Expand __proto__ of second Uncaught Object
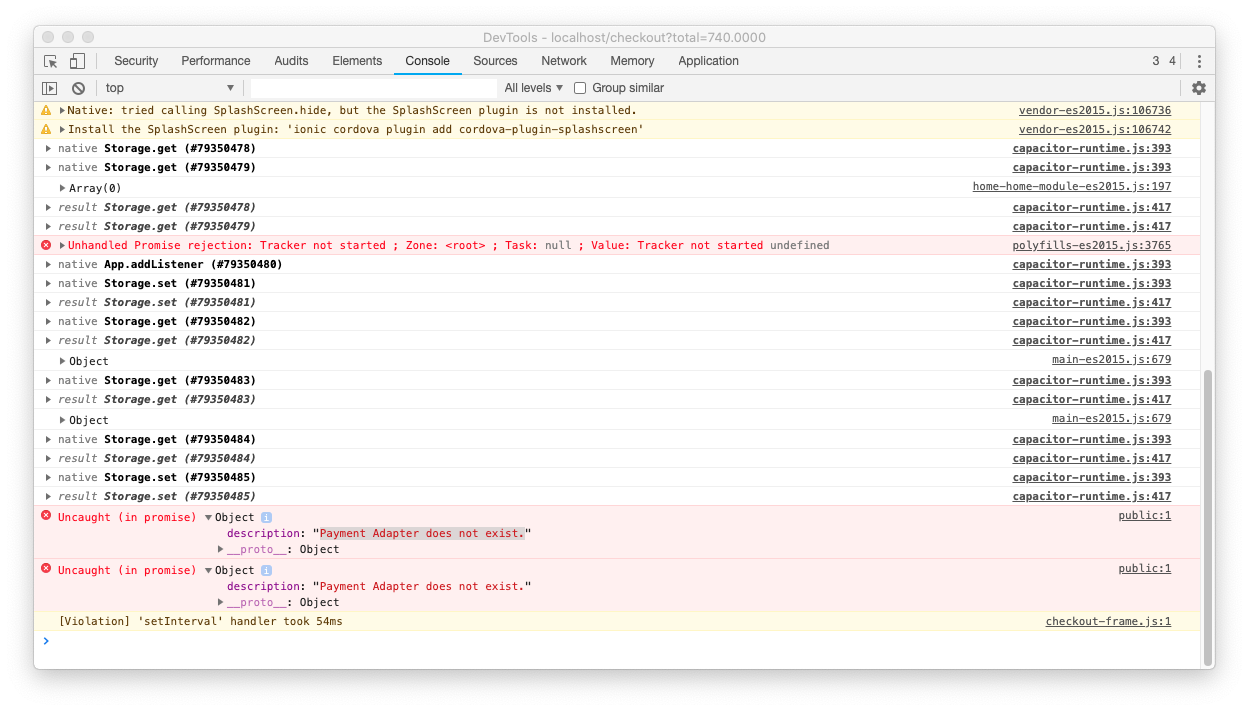 click(x=221, y=602)
